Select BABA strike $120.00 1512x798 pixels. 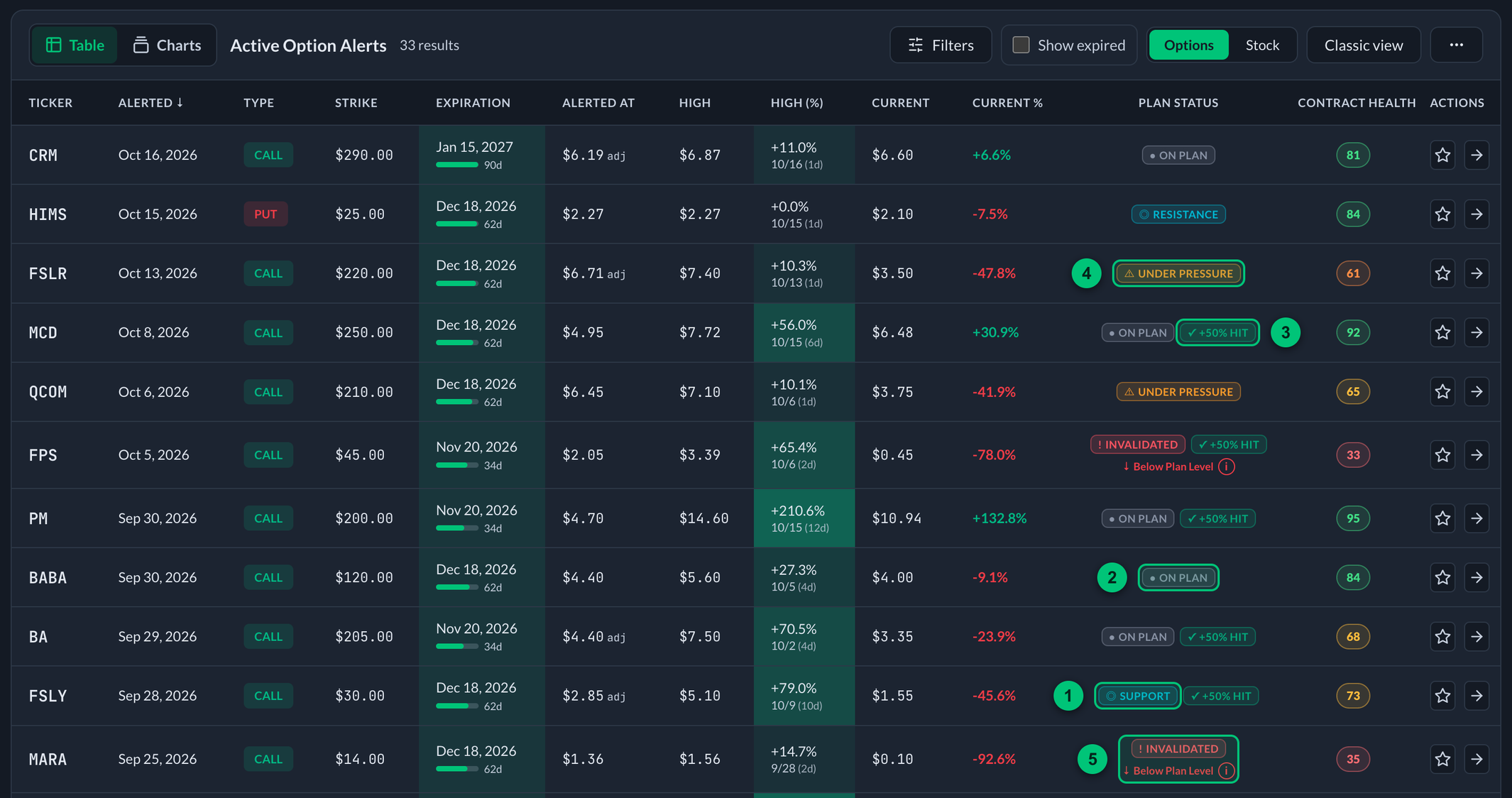[363, 577]
